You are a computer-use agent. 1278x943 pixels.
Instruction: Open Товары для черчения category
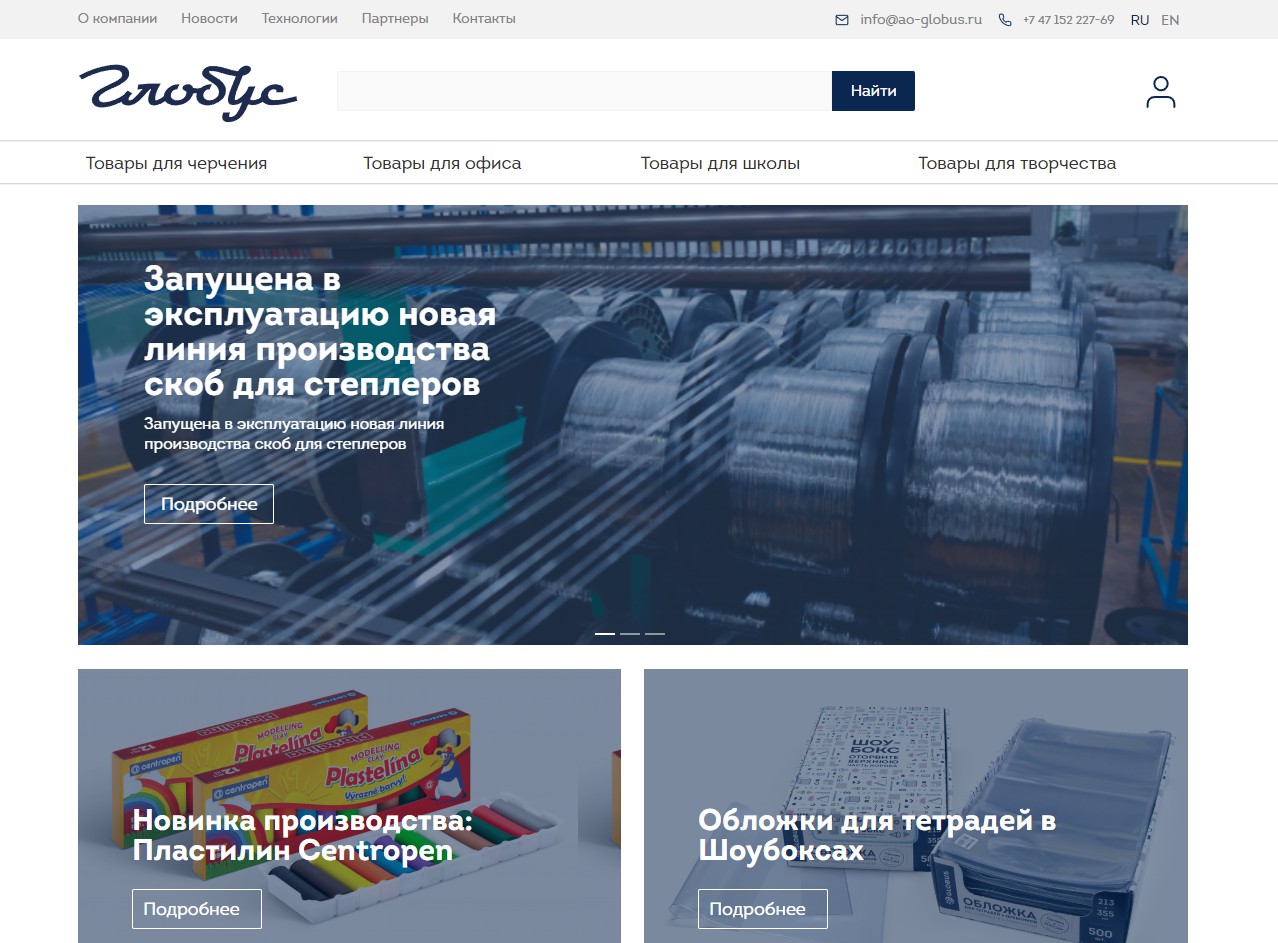tap(176, 163)
